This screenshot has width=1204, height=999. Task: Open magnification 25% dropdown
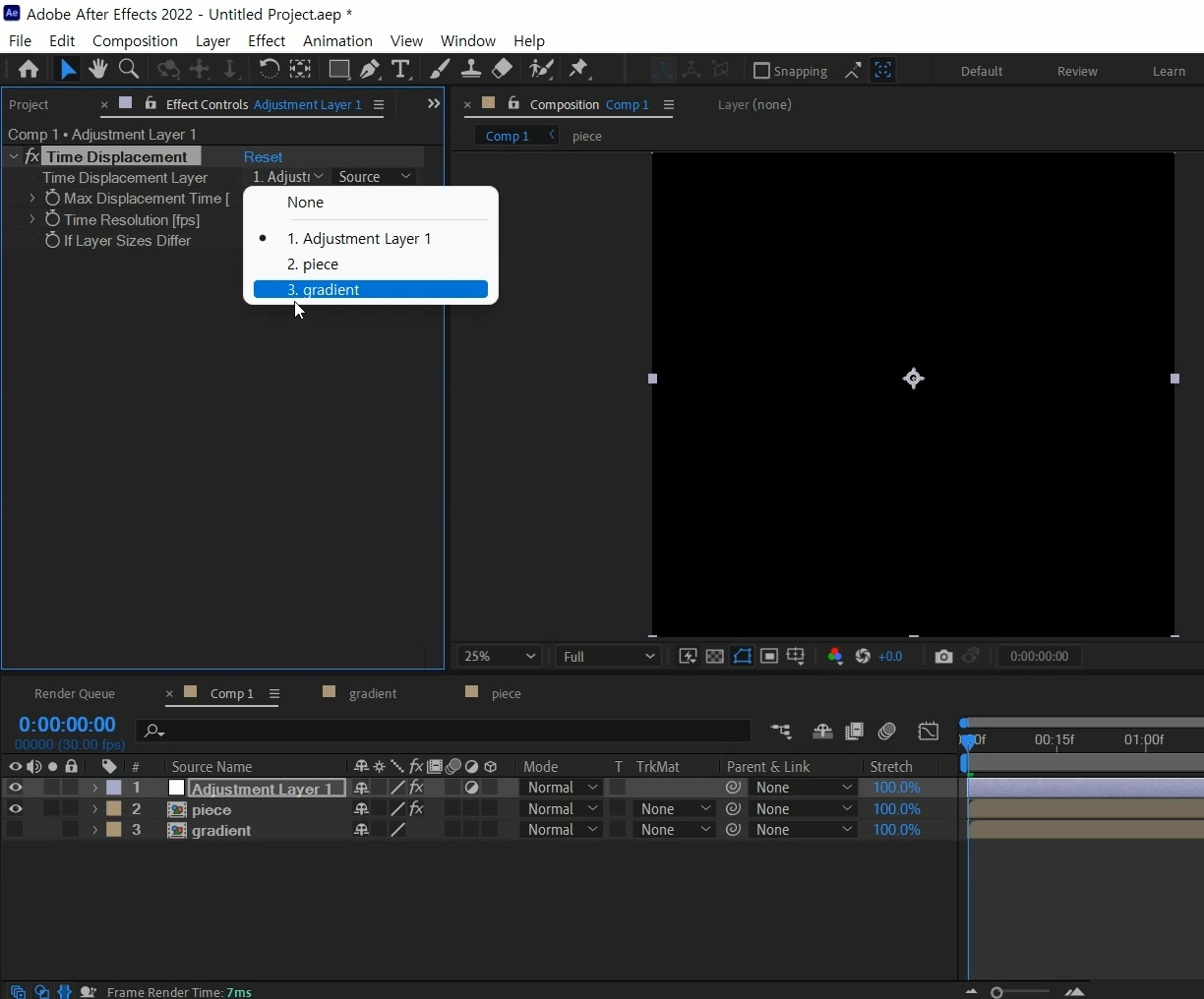tap(500, 657)
